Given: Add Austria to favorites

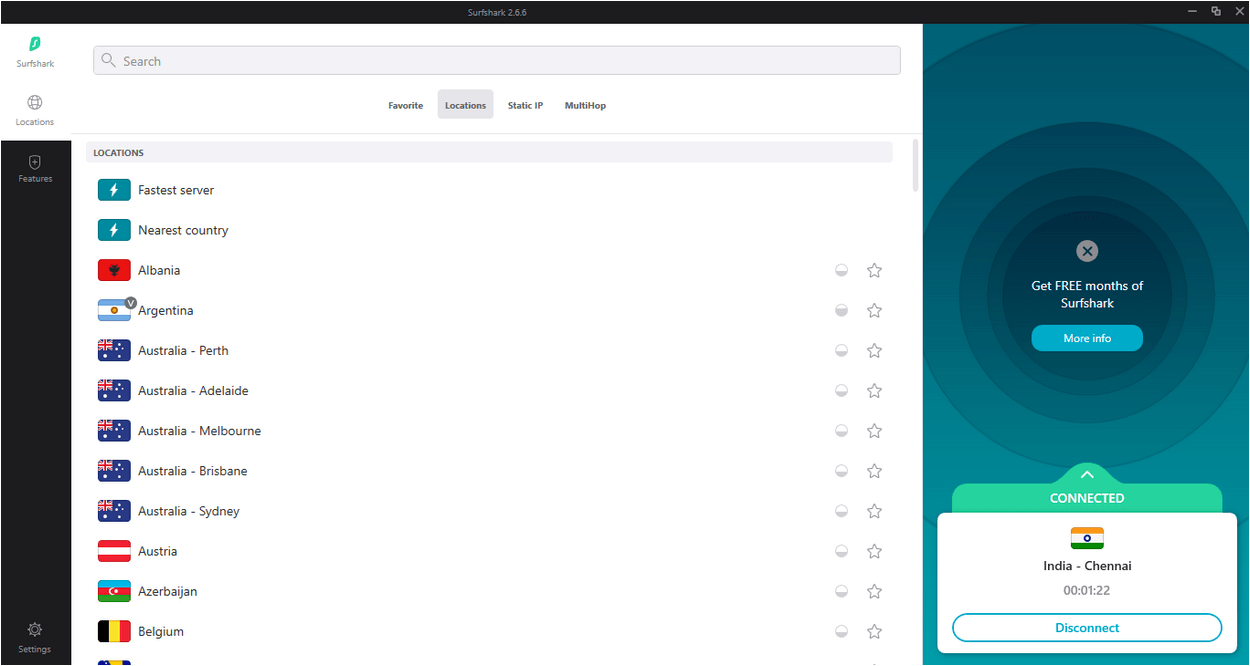Looking at the screenshot, I should pos(875,551).
